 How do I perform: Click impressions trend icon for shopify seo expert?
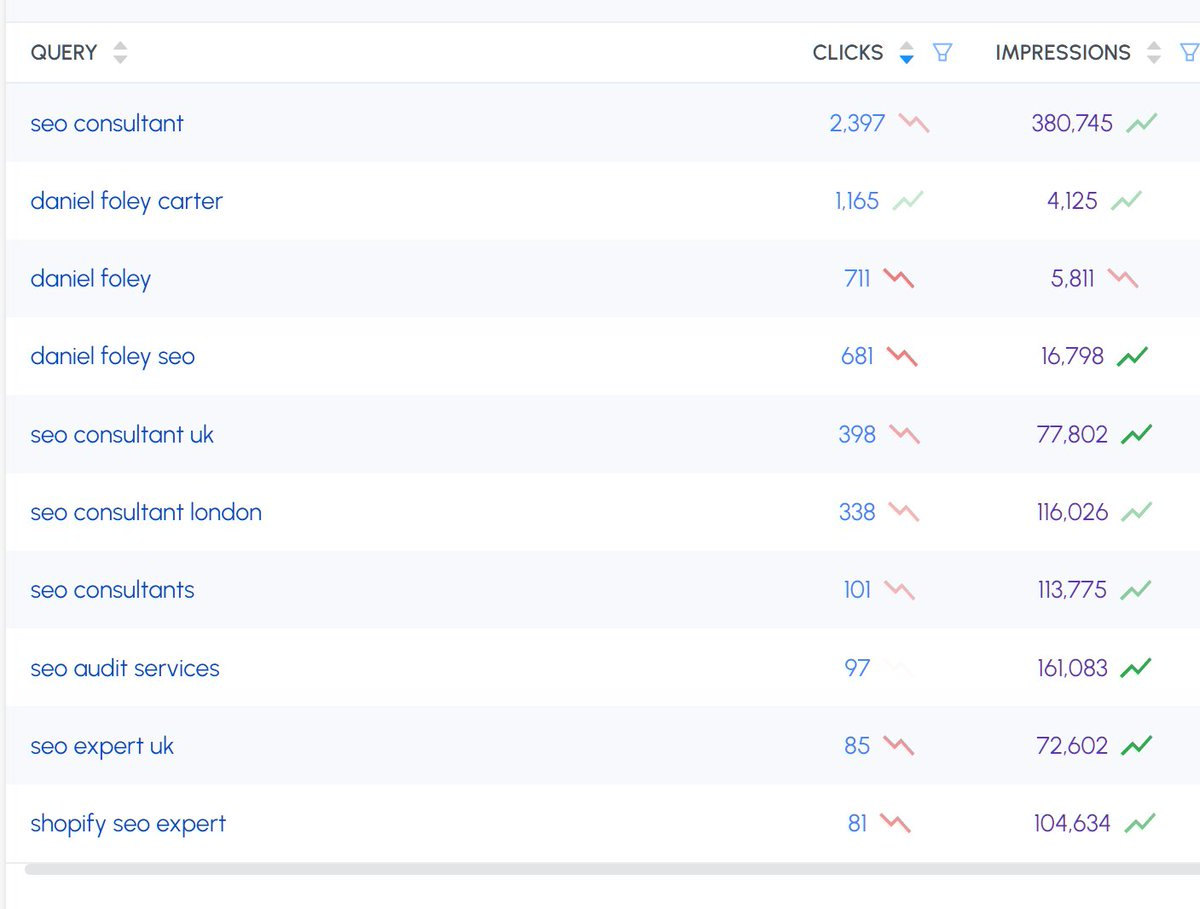point(1139,824)
